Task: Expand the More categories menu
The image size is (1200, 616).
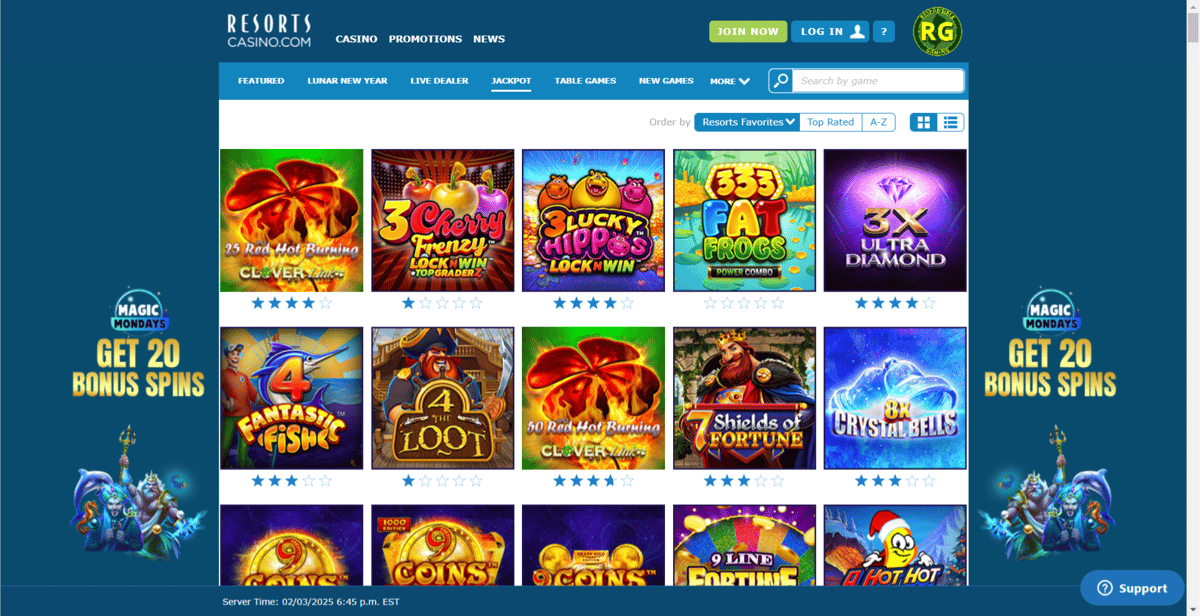Action: point(730,81)
